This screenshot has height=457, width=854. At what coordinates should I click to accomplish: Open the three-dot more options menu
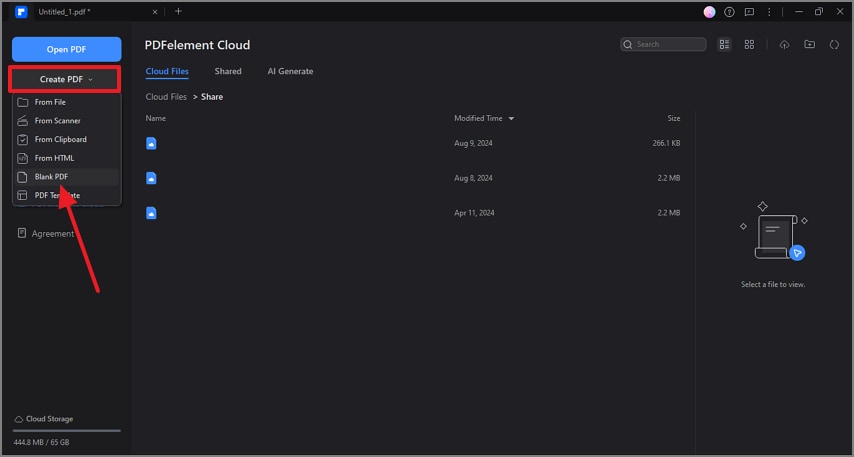pos(769,11)
